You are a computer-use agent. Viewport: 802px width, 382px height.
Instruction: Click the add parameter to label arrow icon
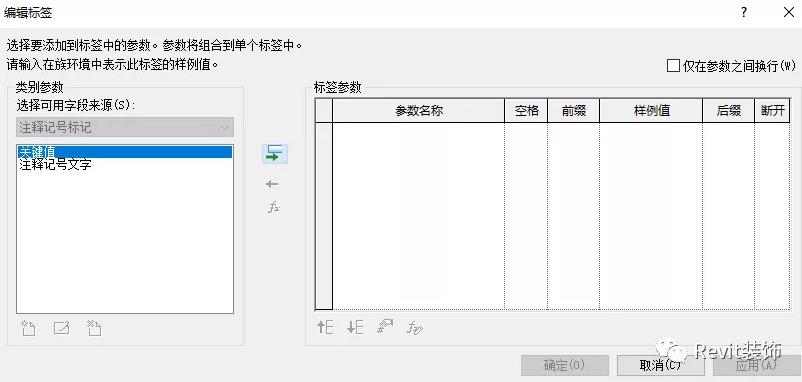pos(275,153)
